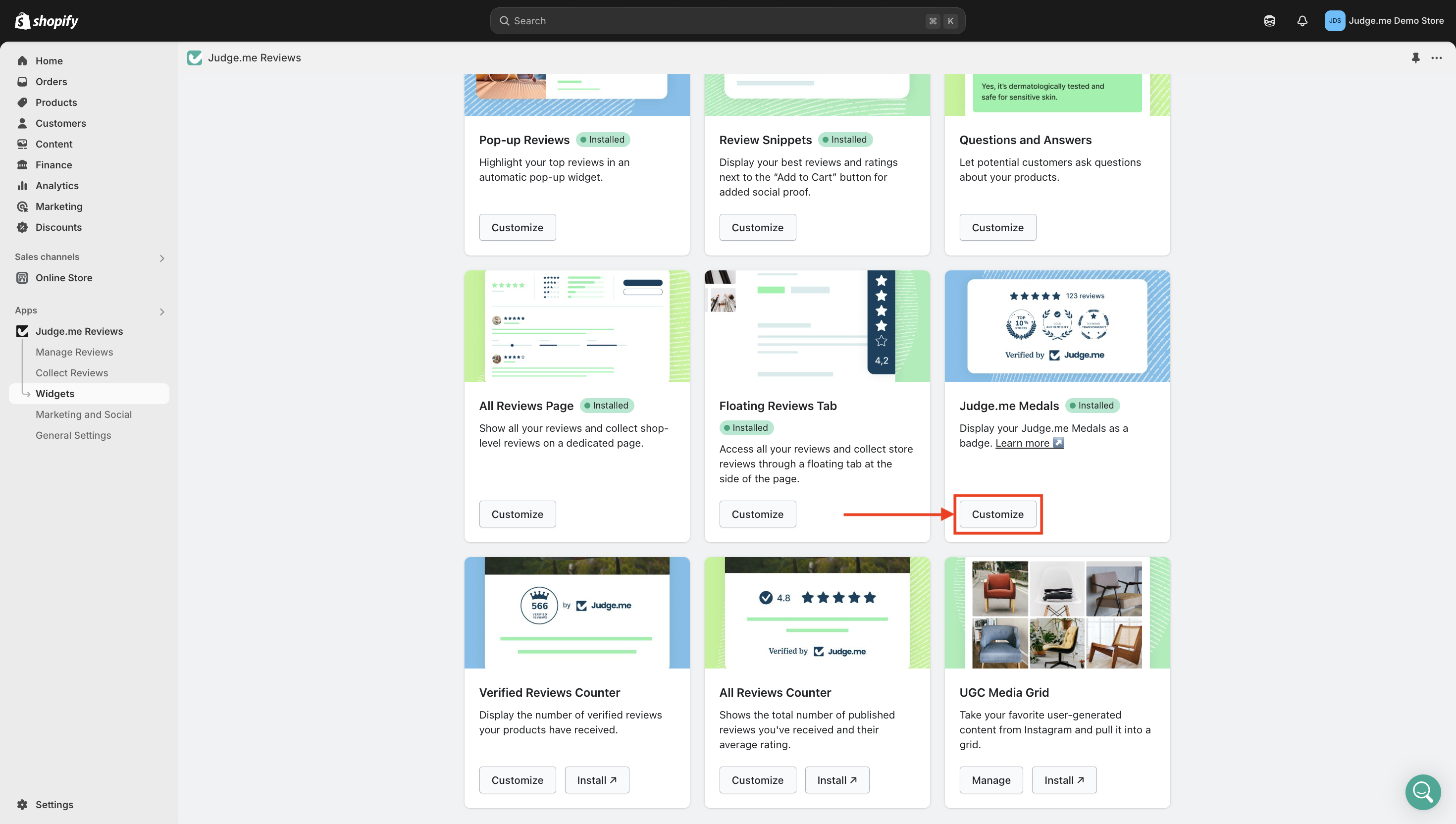Customize the All Reviews Counter widget
The width and height of the screenshot is (1456, 824).
click(757, 780)
